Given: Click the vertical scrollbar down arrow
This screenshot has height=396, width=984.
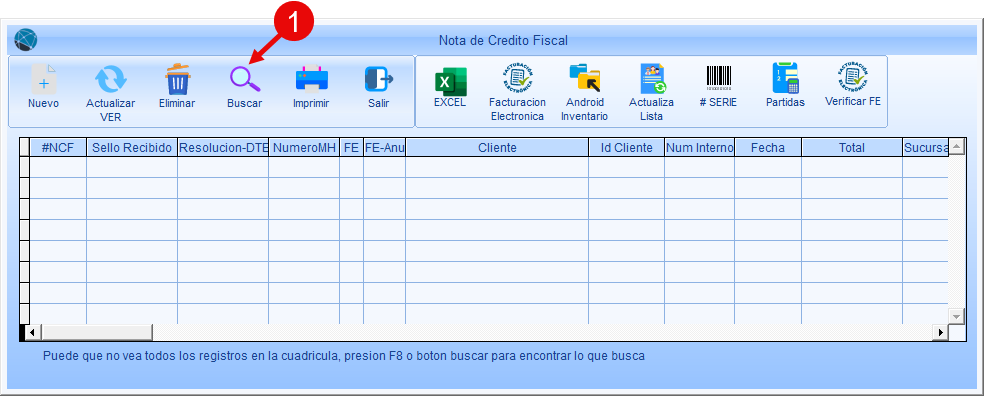Looking at the screenshot, I should click(x=956, y=316).
